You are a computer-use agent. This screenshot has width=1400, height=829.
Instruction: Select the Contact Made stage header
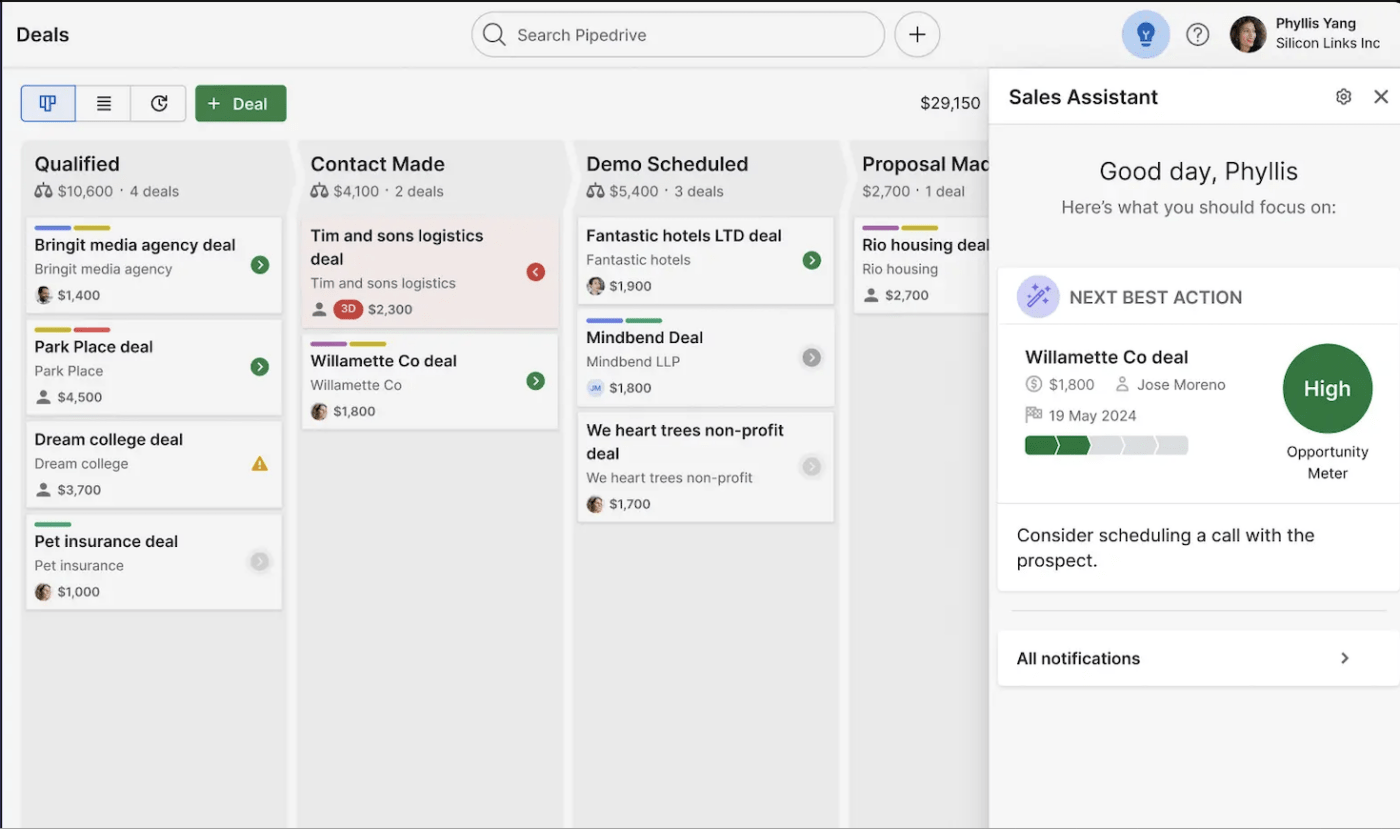pos(431,176)
